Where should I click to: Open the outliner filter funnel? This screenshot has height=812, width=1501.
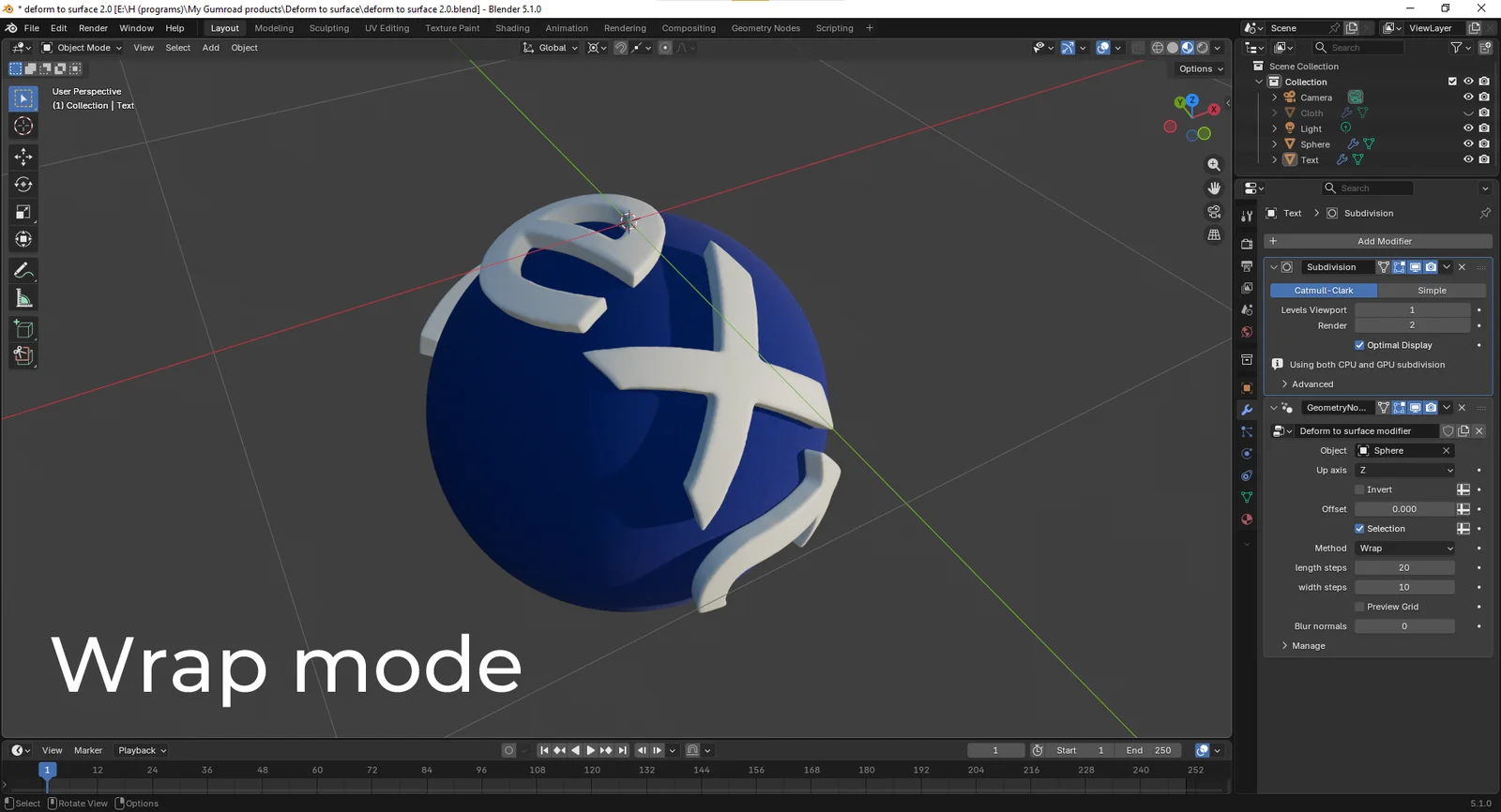[x=1456, y=48]
